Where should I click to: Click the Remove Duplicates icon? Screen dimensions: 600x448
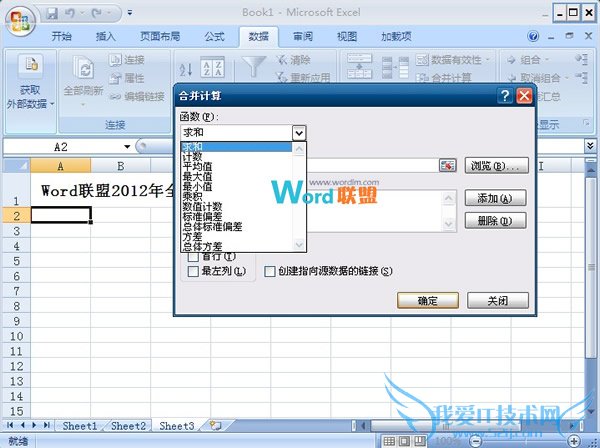395,67
